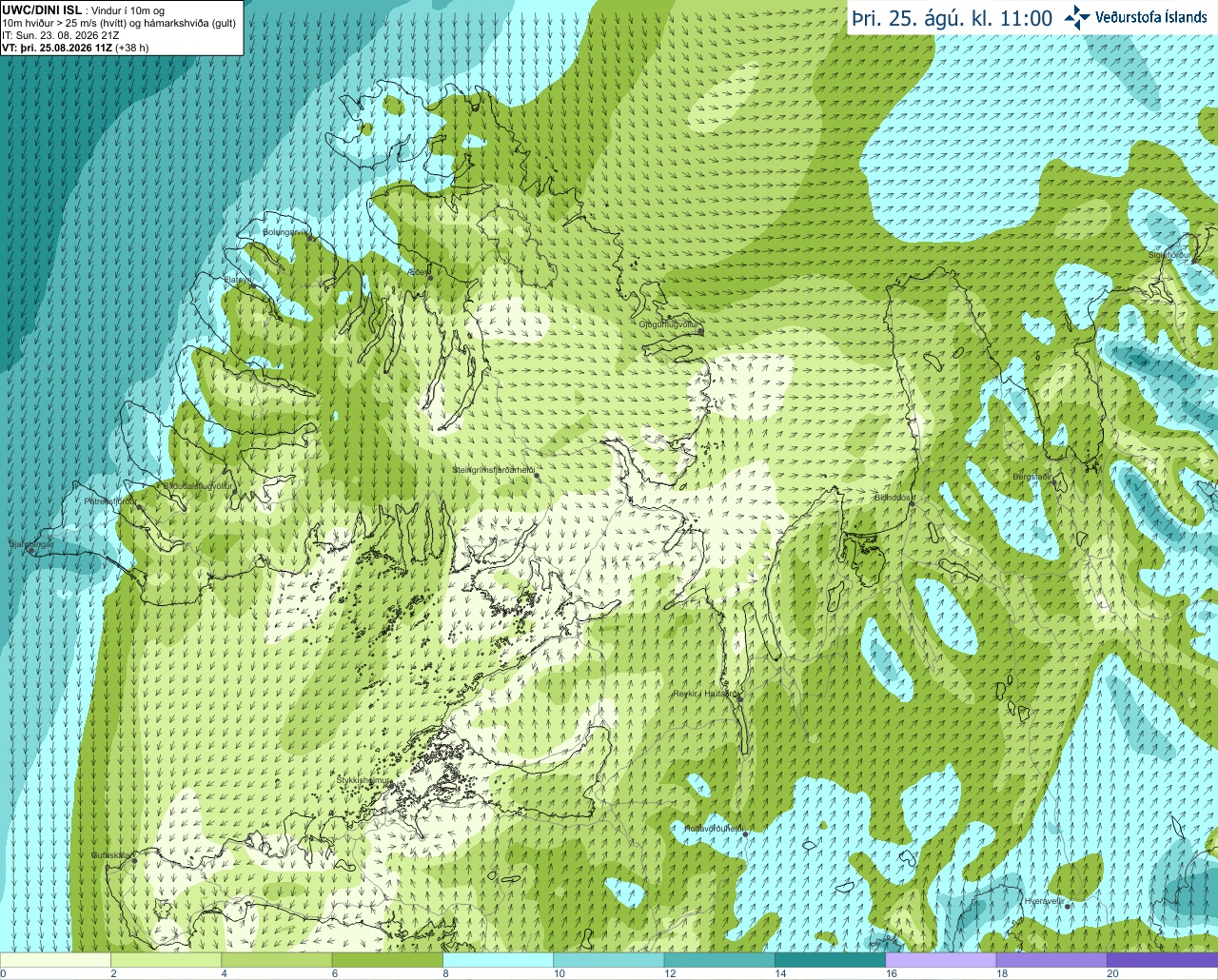The width and height of the screenshot is (1218, 980).
Task: Click the Þri. 25. ágú. kl. 11:00 timestamp
Action: 952,18
